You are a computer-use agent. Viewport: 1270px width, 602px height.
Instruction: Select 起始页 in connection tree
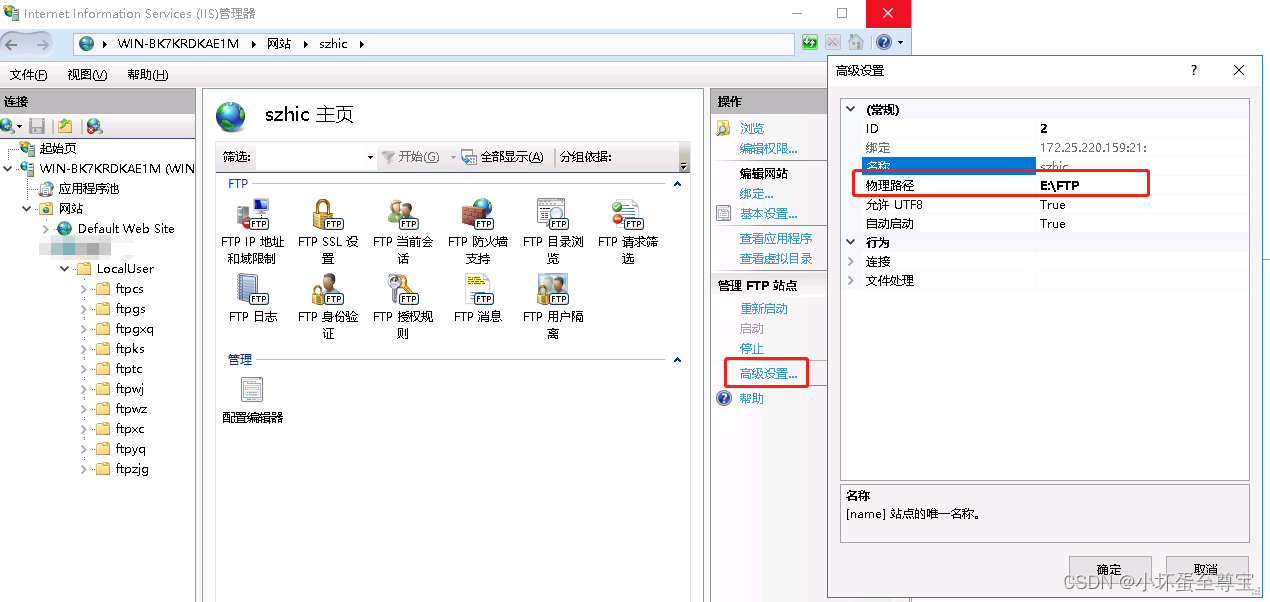click(58, 148)
